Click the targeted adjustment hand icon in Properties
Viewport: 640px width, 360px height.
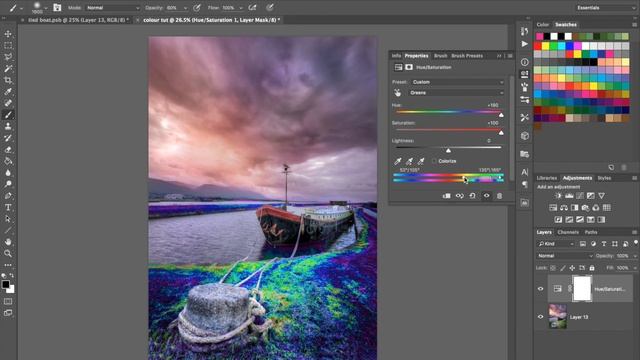[398, 93]
